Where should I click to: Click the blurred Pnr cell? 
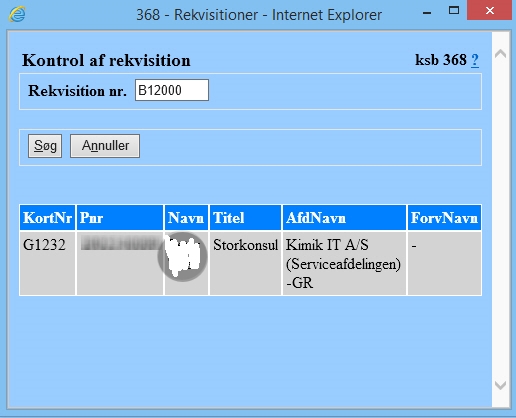click(120, 263)
